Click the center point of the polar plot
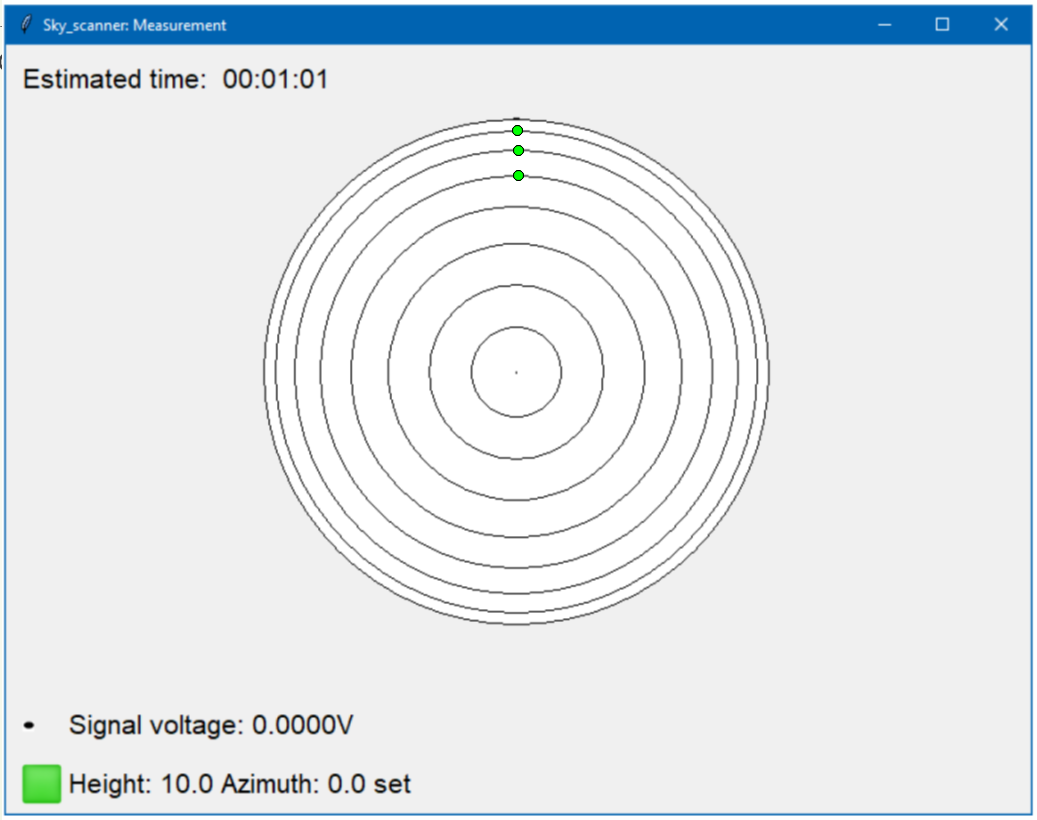The height and width of the screenshot is (820, 1037). coord(516,372)
